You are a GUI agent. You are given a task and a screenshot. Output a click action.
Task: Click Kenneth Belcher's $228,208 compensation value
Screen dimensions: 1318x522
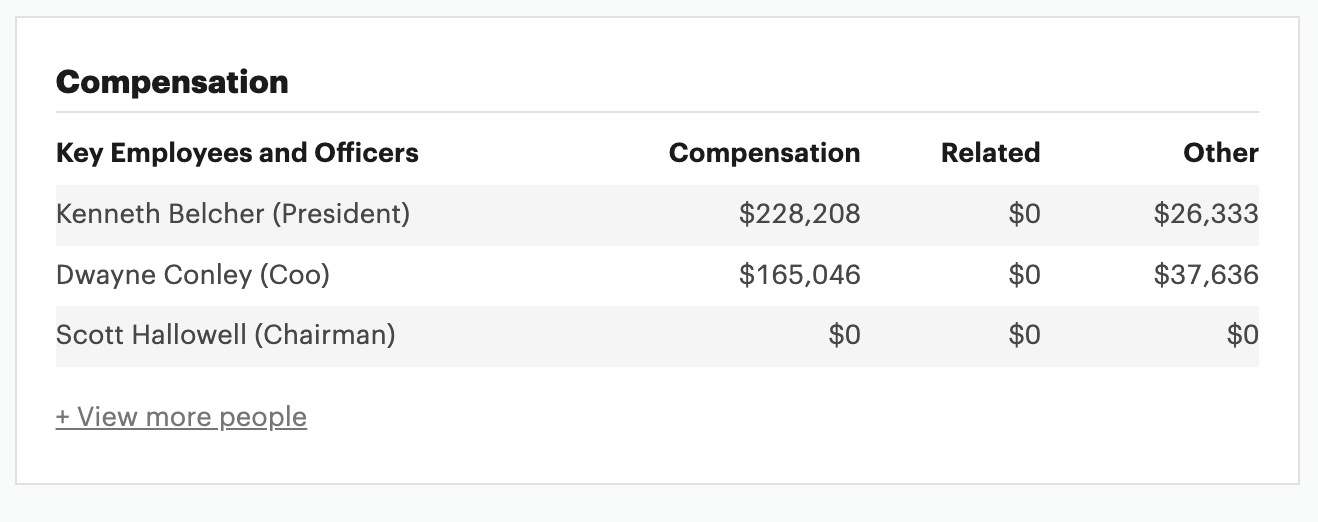pos(799,214)
